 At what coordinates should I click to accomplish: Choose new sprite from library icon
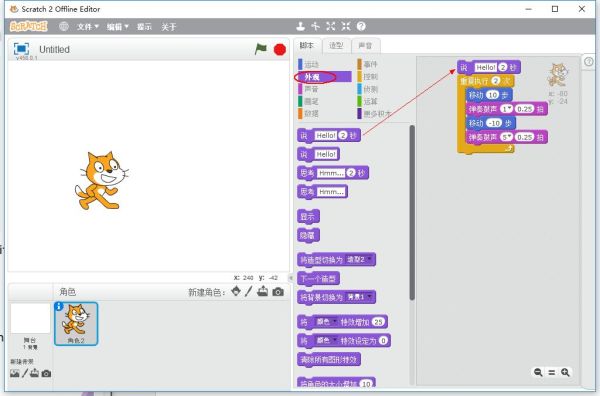[x=236, y=292]
